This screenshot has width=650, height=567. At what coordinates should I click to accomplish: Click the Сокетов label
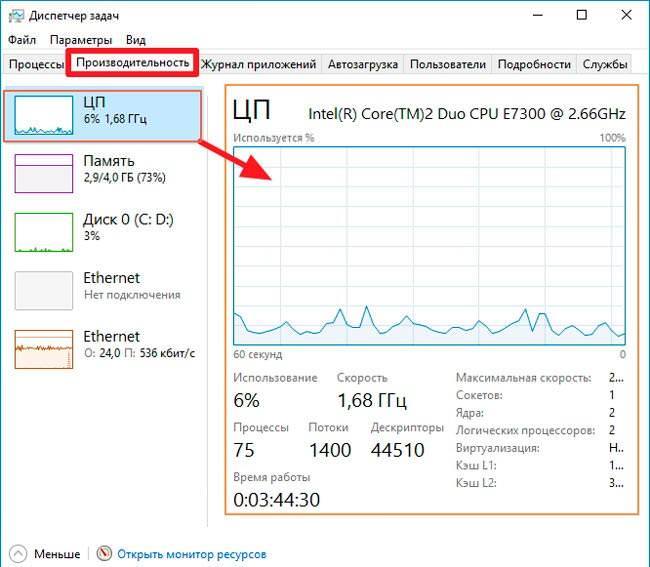tap(479, 395)
